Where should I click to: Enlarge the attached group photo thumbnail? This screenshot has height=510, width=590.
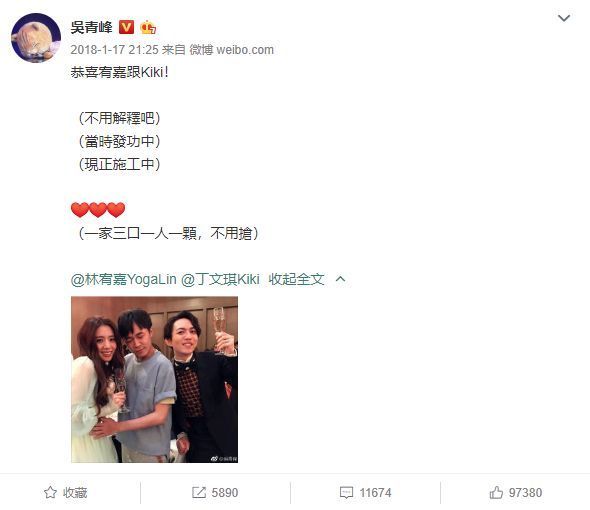[x=154, y=379]
